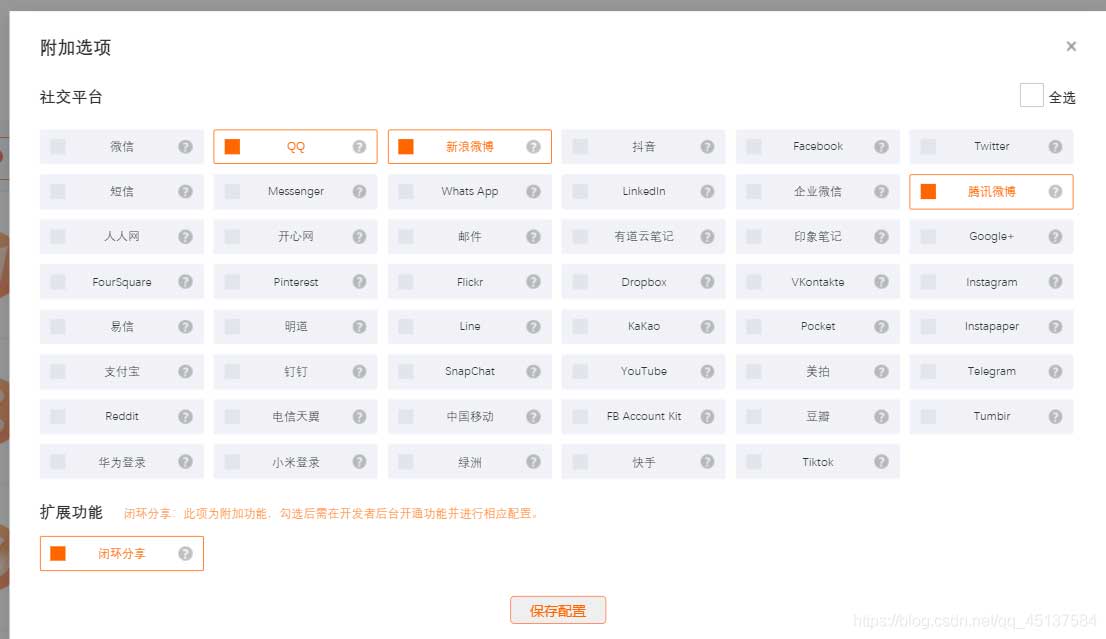Viewport: 1106px width, 639px height.
Task: Open the help icon for Google+
Action: click(1055, 236)
